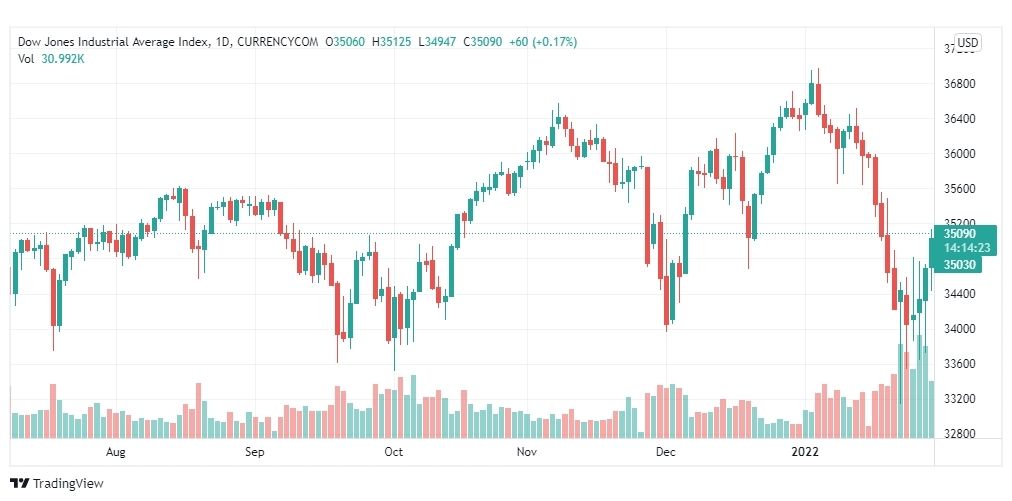Click the TradingView logo icon

coord(19,483)
